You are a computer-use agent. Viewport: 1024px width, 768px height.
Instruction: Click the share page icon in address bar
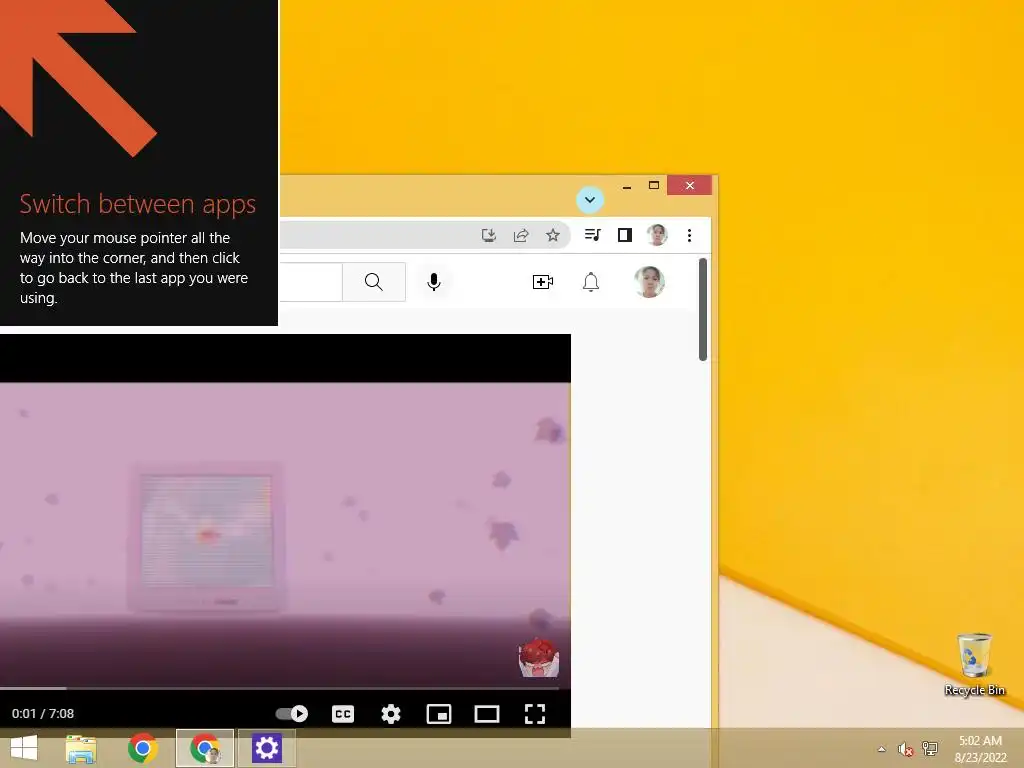521,235
